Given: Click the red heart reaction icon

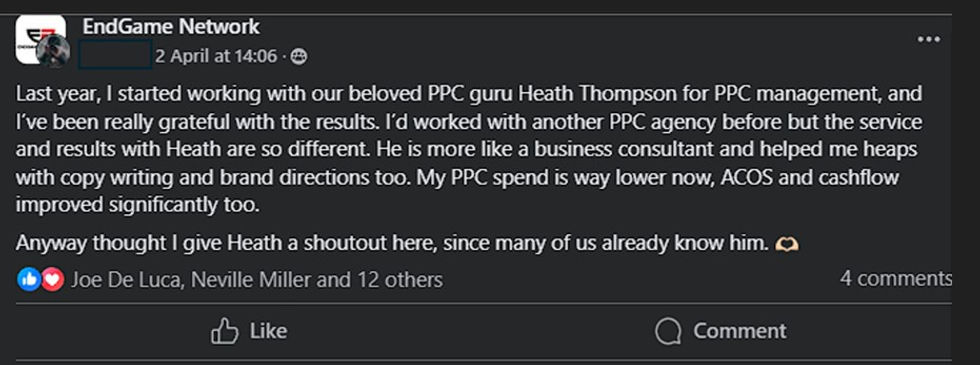Looking at the screenshot, I should (52, 279).
